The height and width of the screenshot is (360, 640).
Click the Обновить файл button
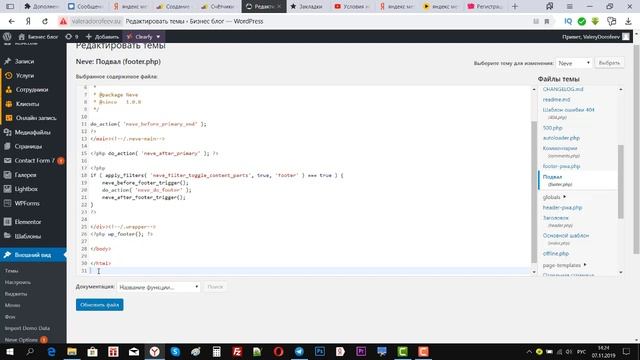99,305
